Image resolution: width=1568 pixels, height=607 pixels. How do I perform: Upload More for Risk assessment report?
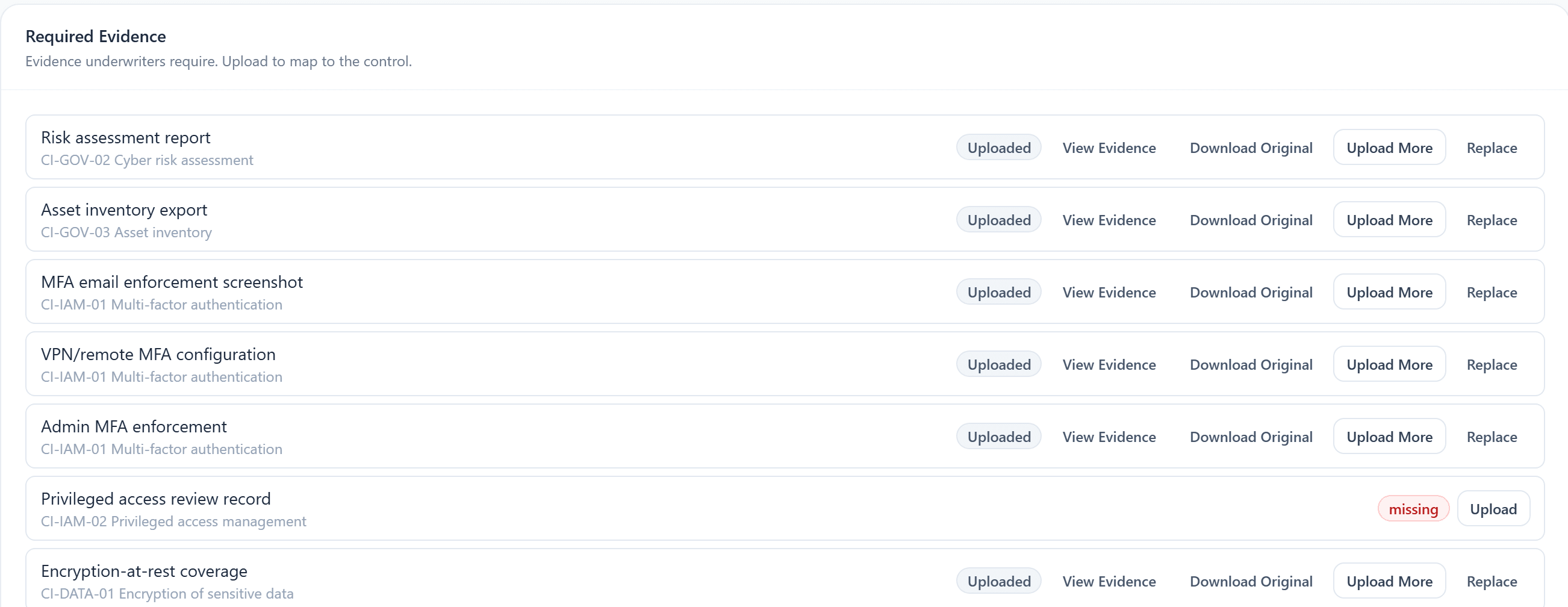coord(1389,148)
